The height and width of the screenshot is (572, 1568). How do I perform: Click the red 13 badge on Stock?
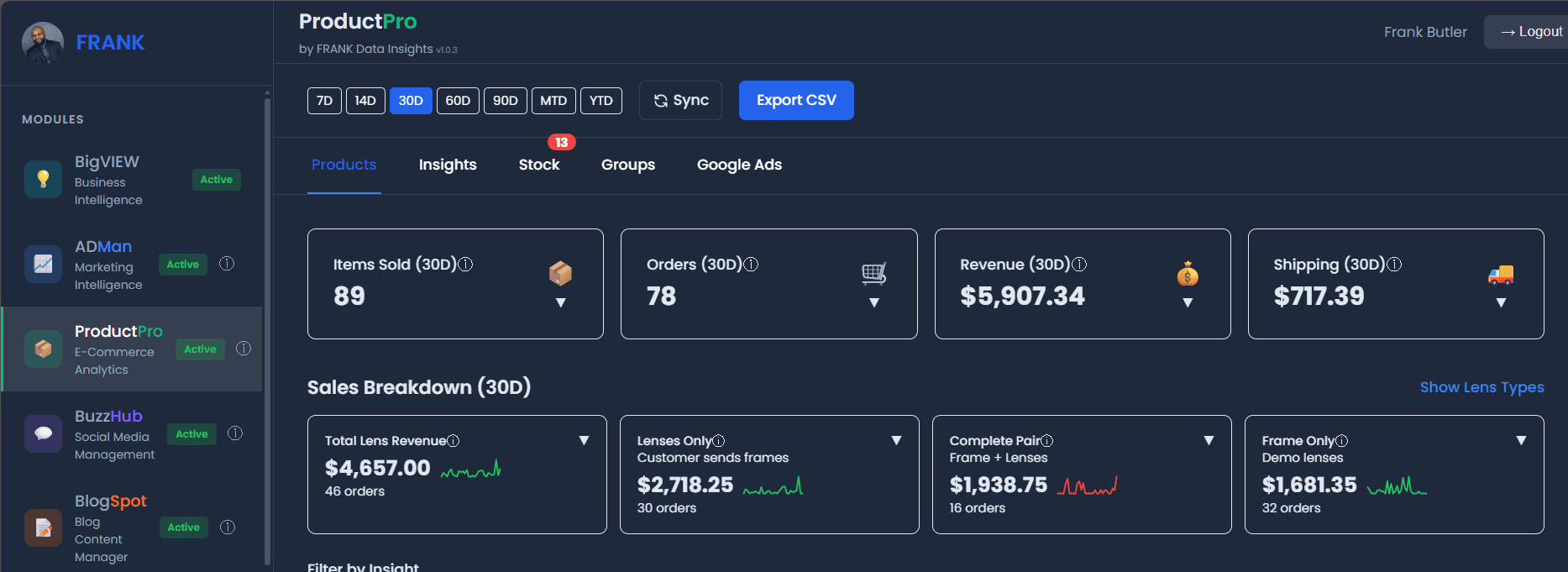coord(561,142)
